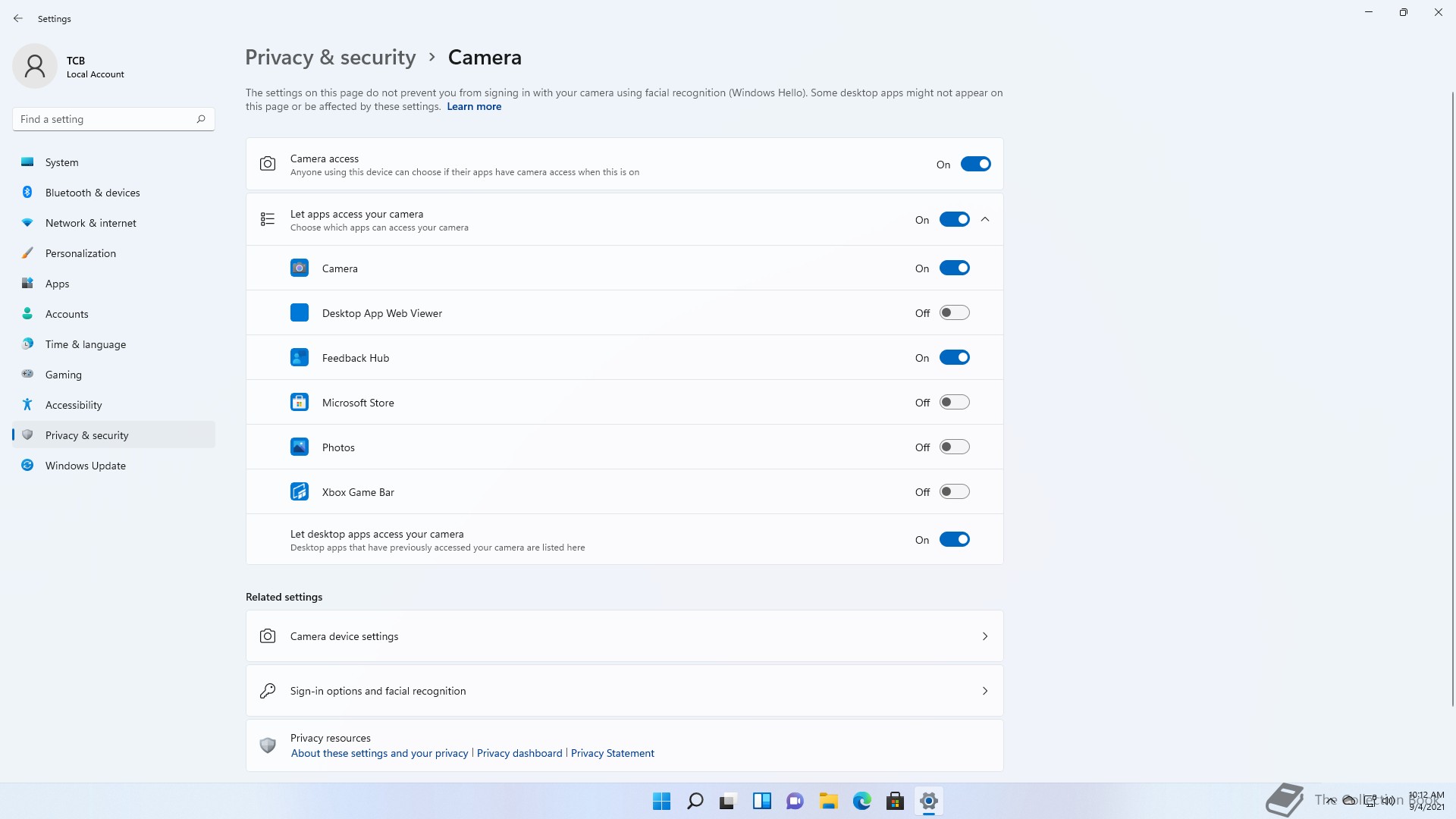The image size is (1456, 819).
Task: Open Apps settings category
Action: pos(114,284)
